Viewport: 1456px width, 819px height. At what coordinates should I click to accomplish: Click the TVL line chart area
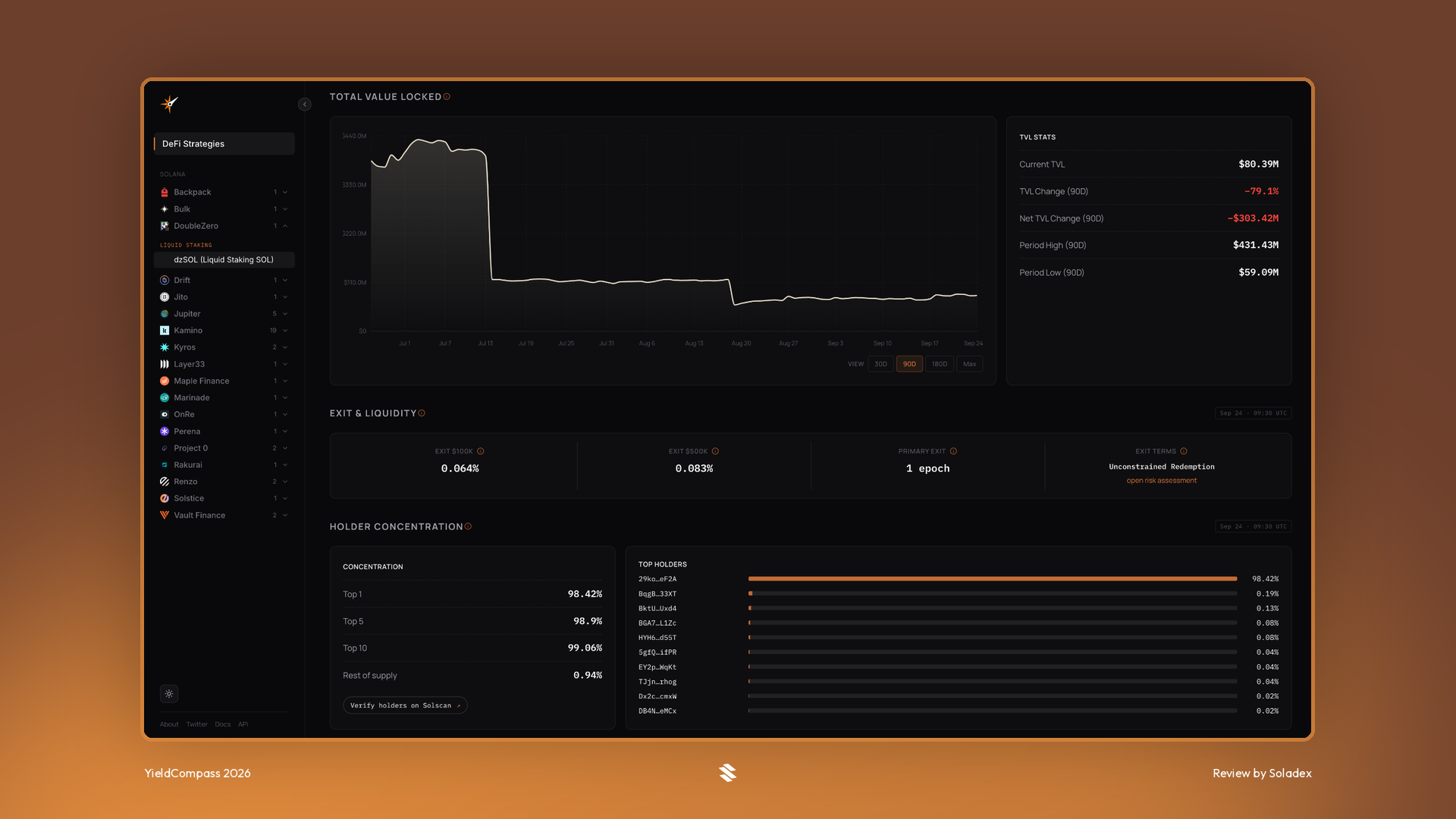click(x=673, y=234)
